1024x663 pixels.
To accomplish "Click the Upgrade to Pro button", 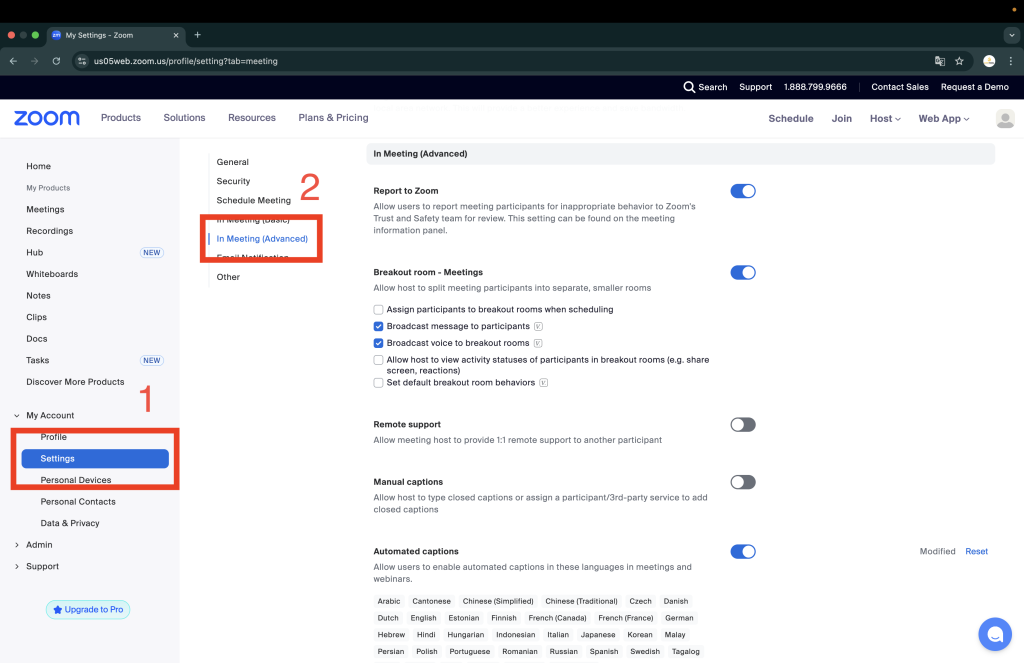I will [x=88, y=609].
